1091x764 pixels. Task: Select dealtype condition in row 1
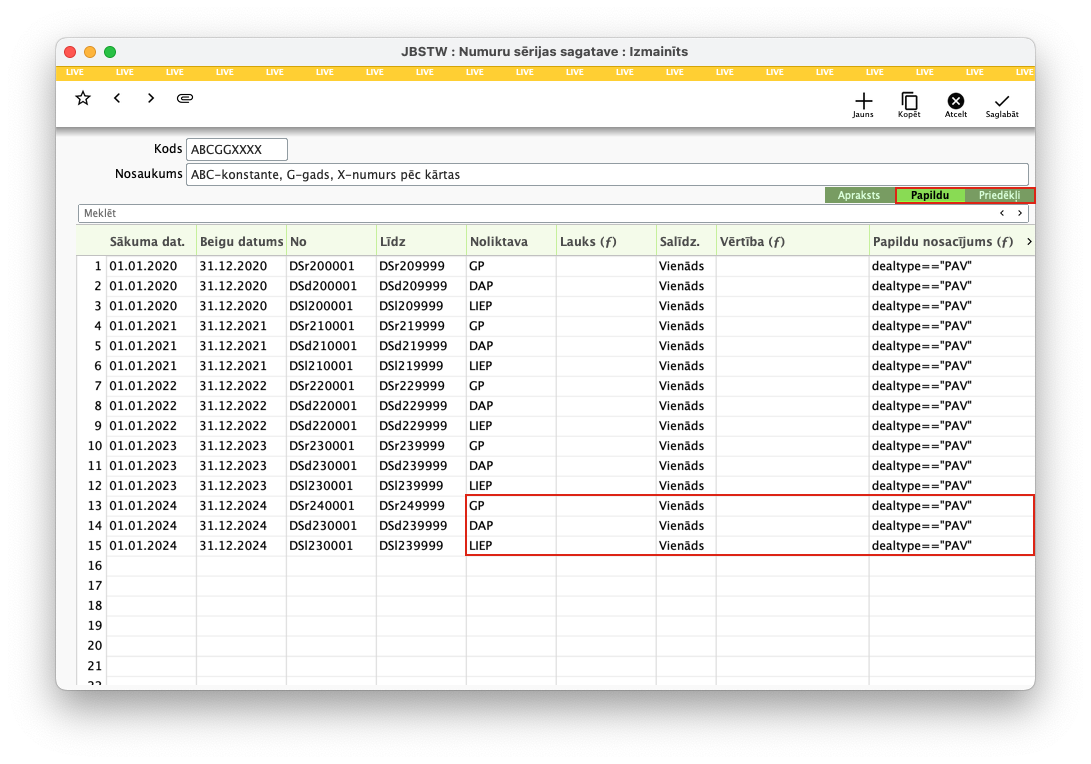click(x=952, y=266)
